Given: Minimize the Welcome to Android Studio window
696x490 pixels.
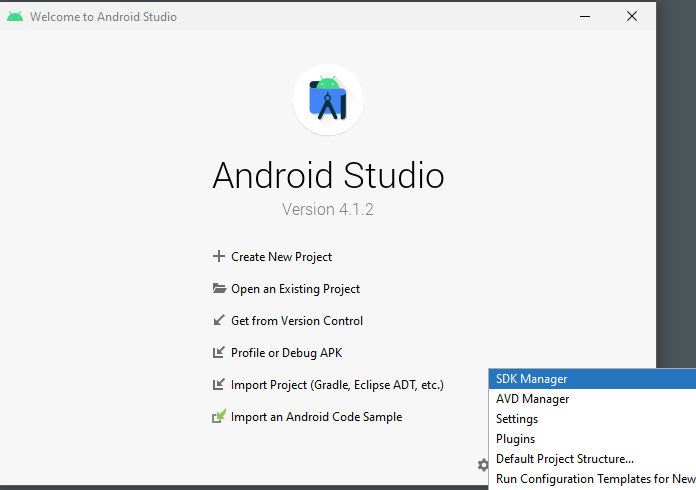Looking at the screenshot, I should point(585,16).
